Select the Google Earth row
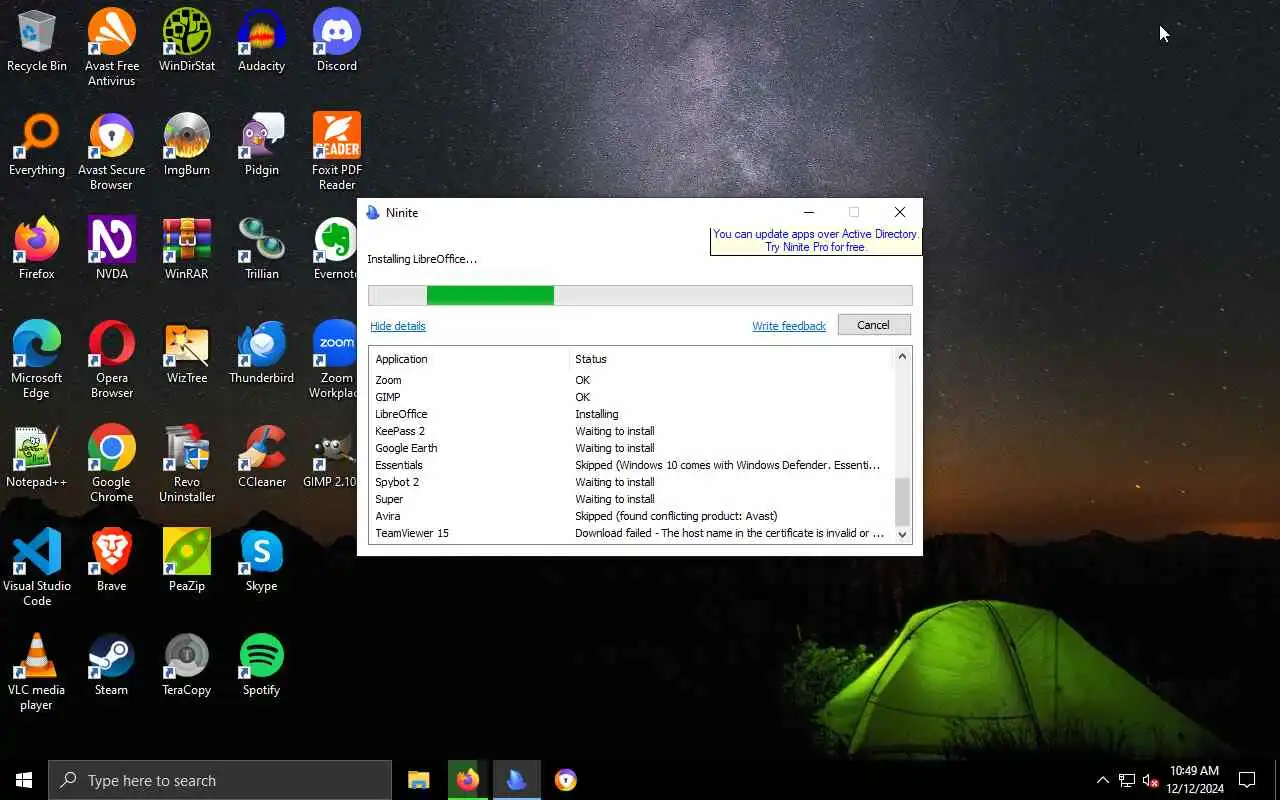1280x800 pixels. coord(630,448)
